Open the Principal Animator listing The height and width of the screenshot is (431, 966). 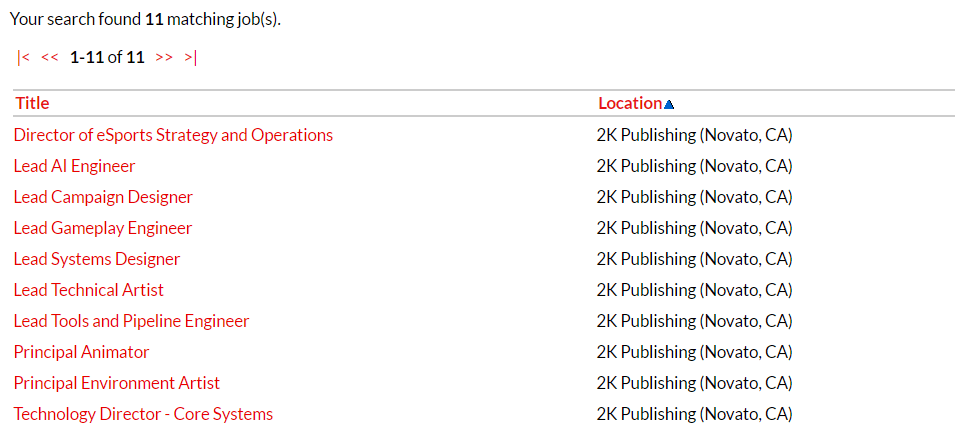click(x=81, y=352)
